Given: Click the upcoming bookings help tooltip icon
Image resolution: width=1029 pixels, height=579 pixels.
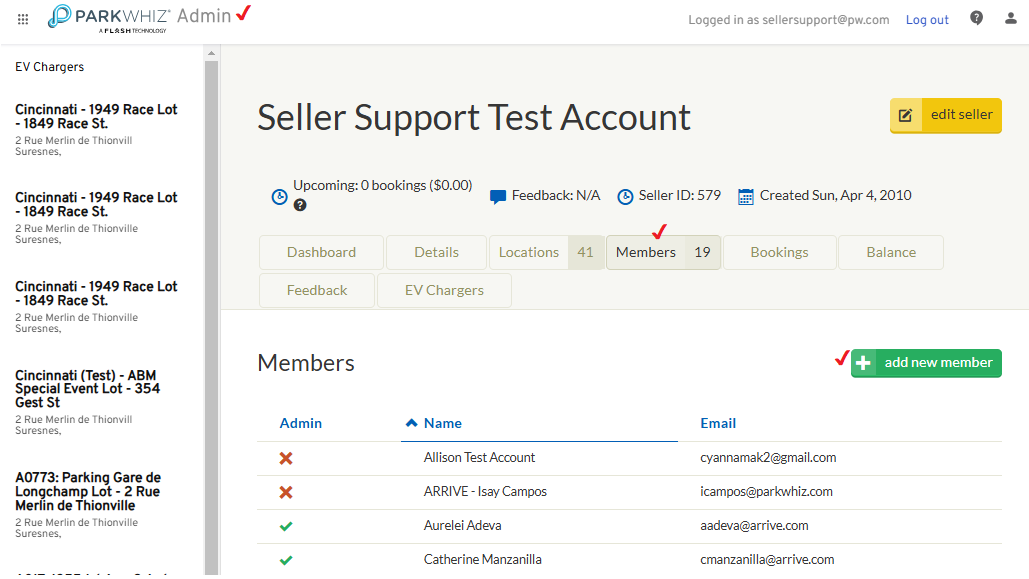Looking at the screenshot, I should tap(300, 205).
